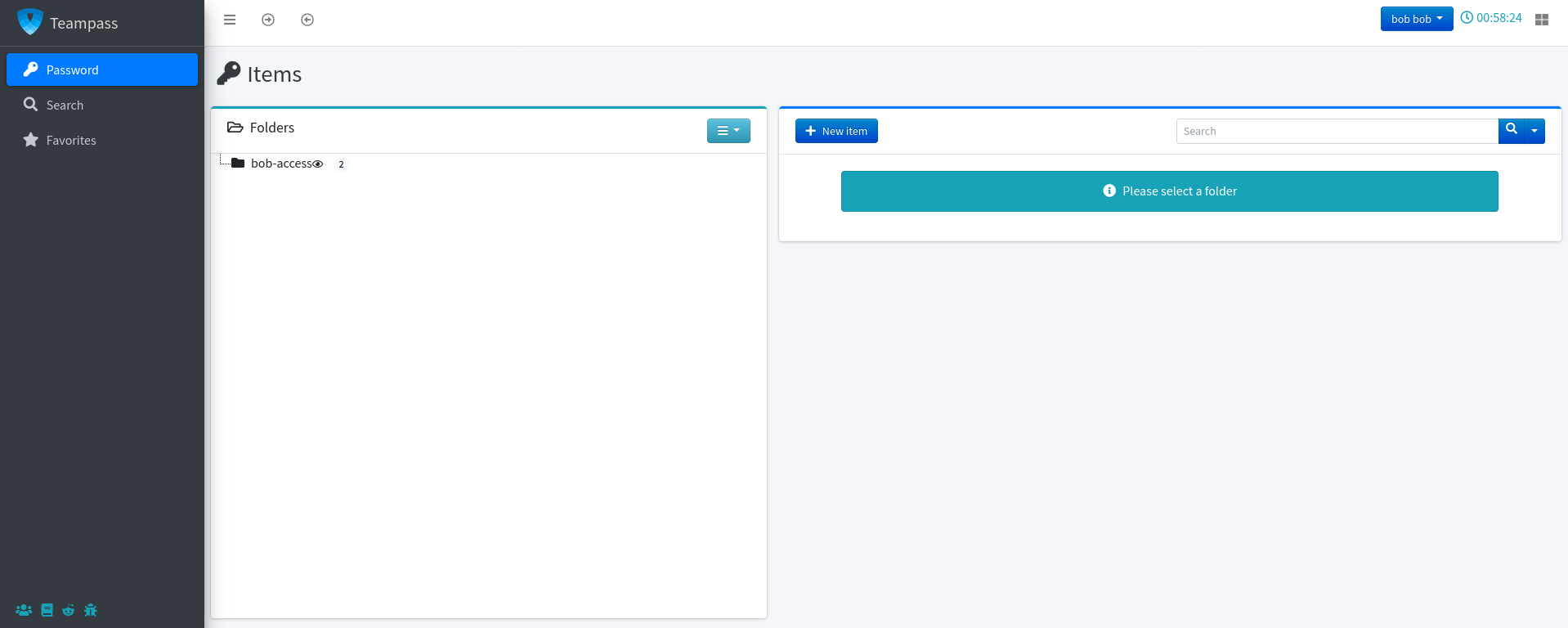Screen dimensions: 1568x628
Task: Toggle the sidebar hamburger menu
Action: (230, 20)
